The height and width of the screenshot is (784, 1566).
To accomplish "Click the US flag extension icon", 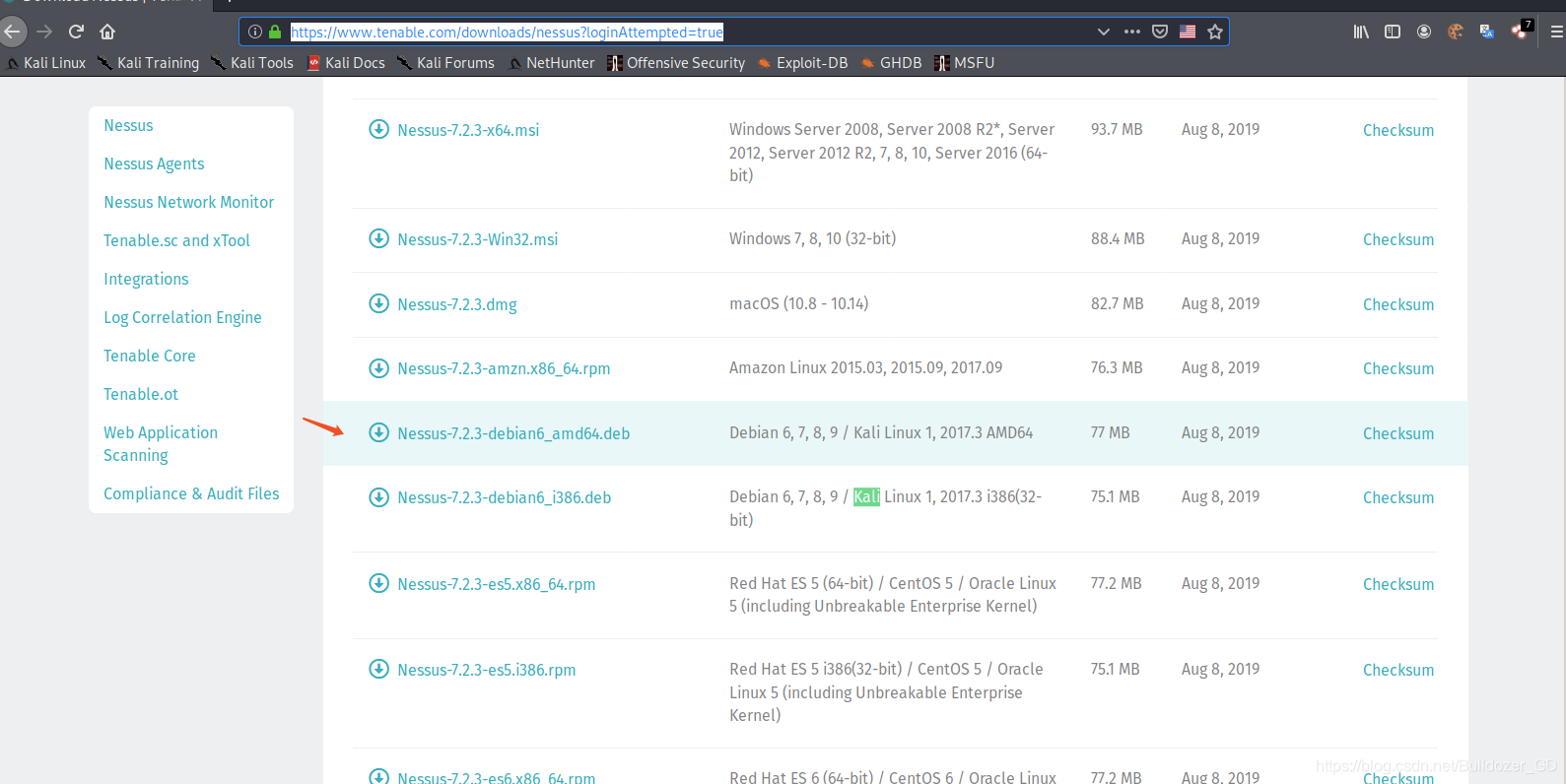I will click(1188, 32).
